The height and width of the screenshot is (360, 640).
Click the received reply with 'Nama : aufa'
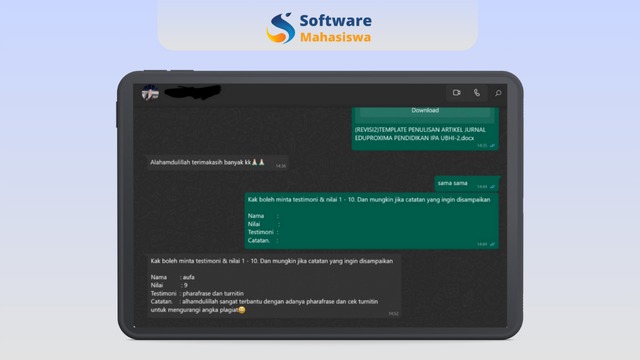pyautogui.click(x=273, y=286)
